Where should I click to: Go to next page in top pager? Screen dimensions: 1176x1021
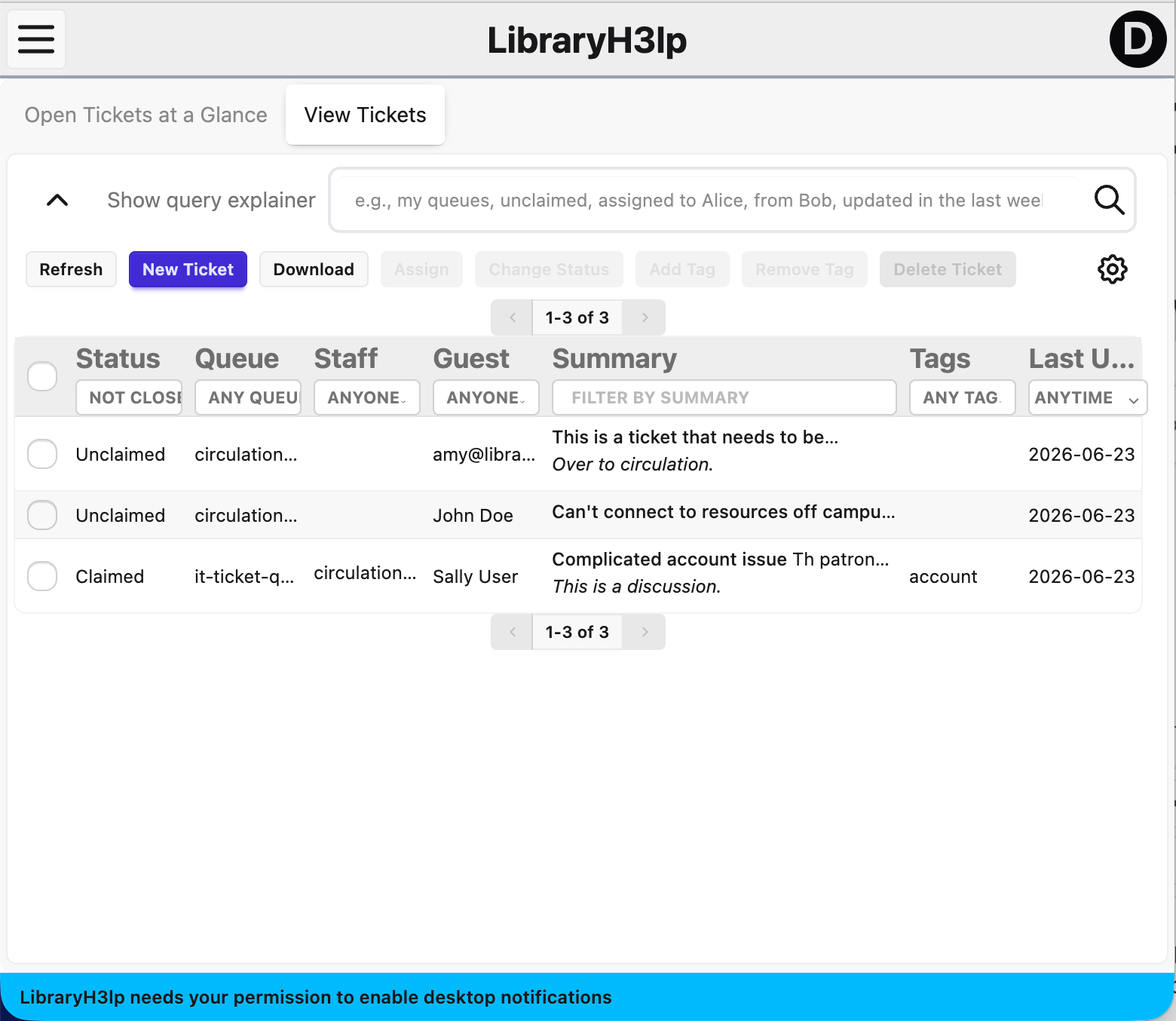pyautogui.click(x=645, y=317)
